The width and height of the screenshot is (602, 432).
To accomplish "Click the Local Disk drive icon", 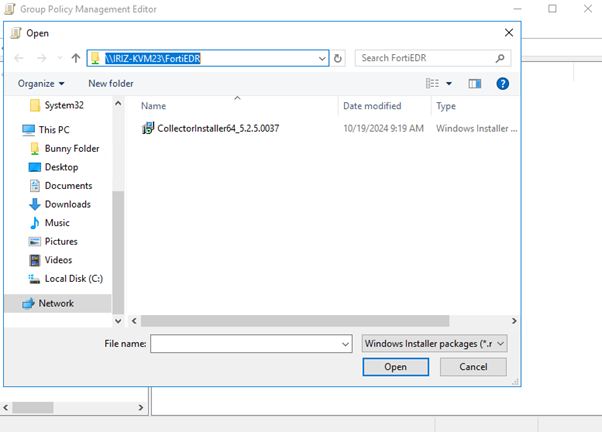I will (x=34, y=279).
